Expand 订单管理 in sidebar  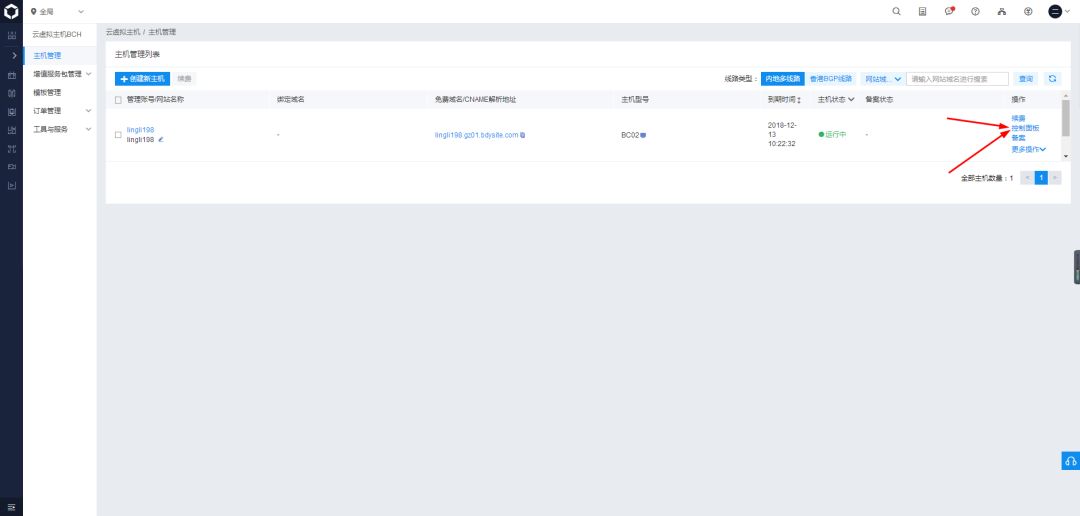[88, 110]
